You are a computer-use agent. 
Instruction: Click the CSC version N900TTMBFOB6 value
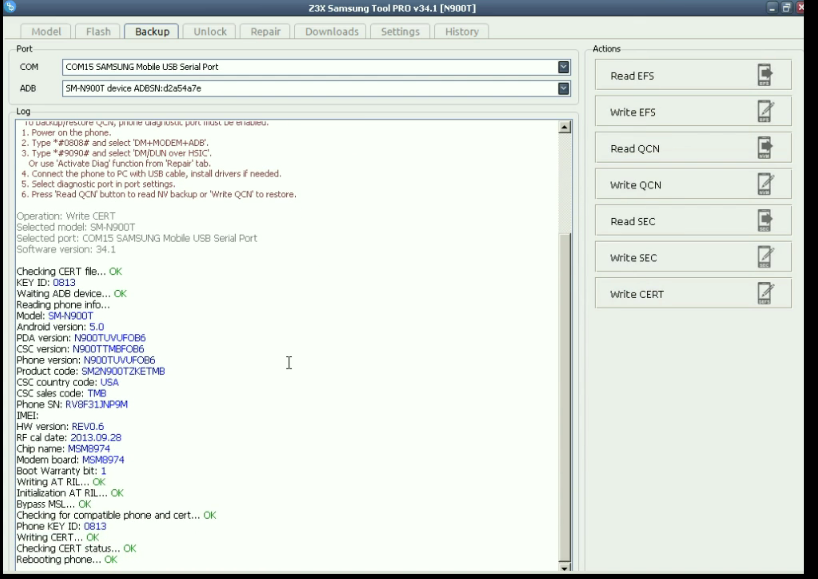108,349
